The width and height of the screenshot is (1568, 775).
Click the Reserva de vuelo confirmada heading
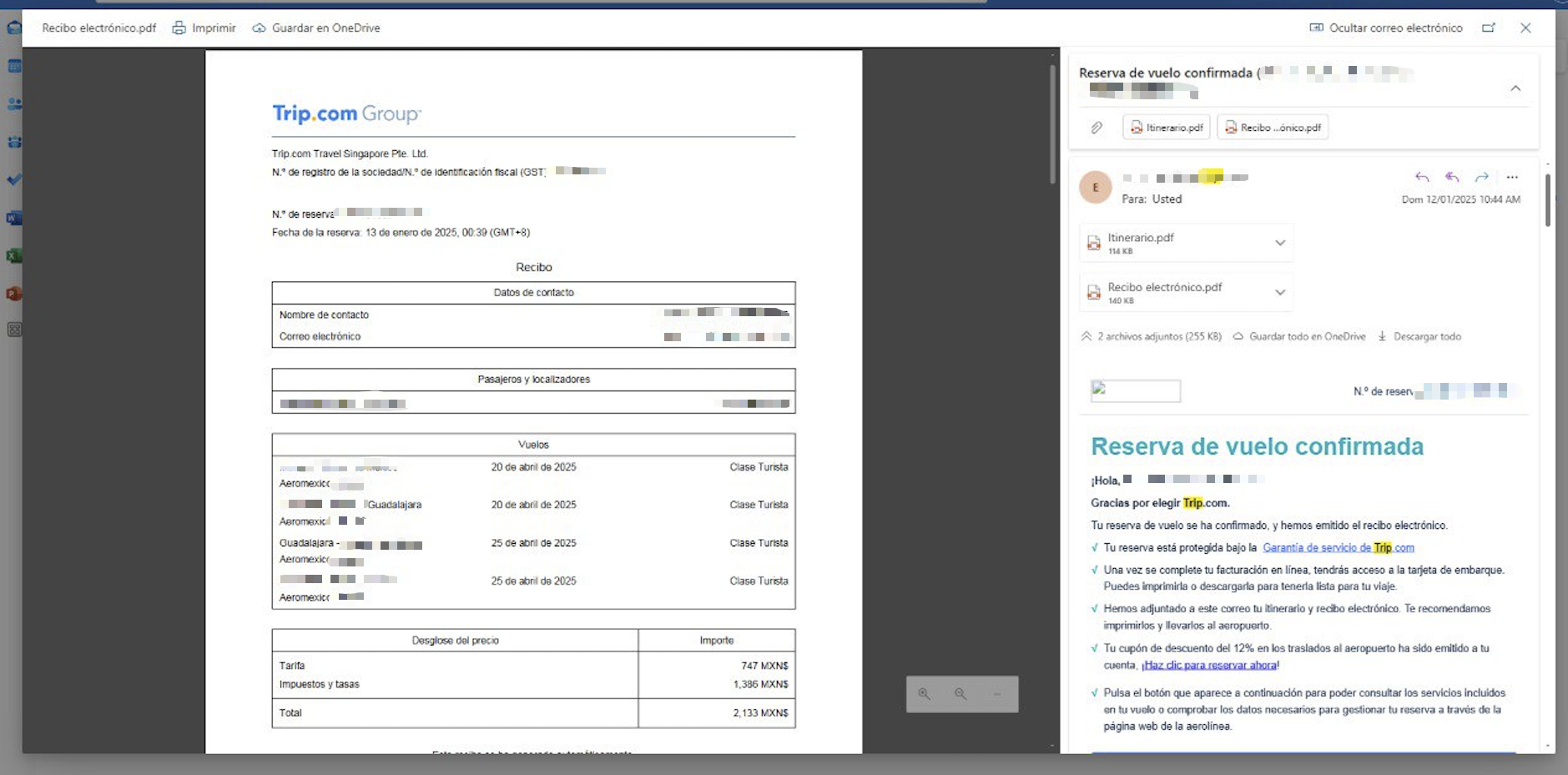click(1257, 446)
